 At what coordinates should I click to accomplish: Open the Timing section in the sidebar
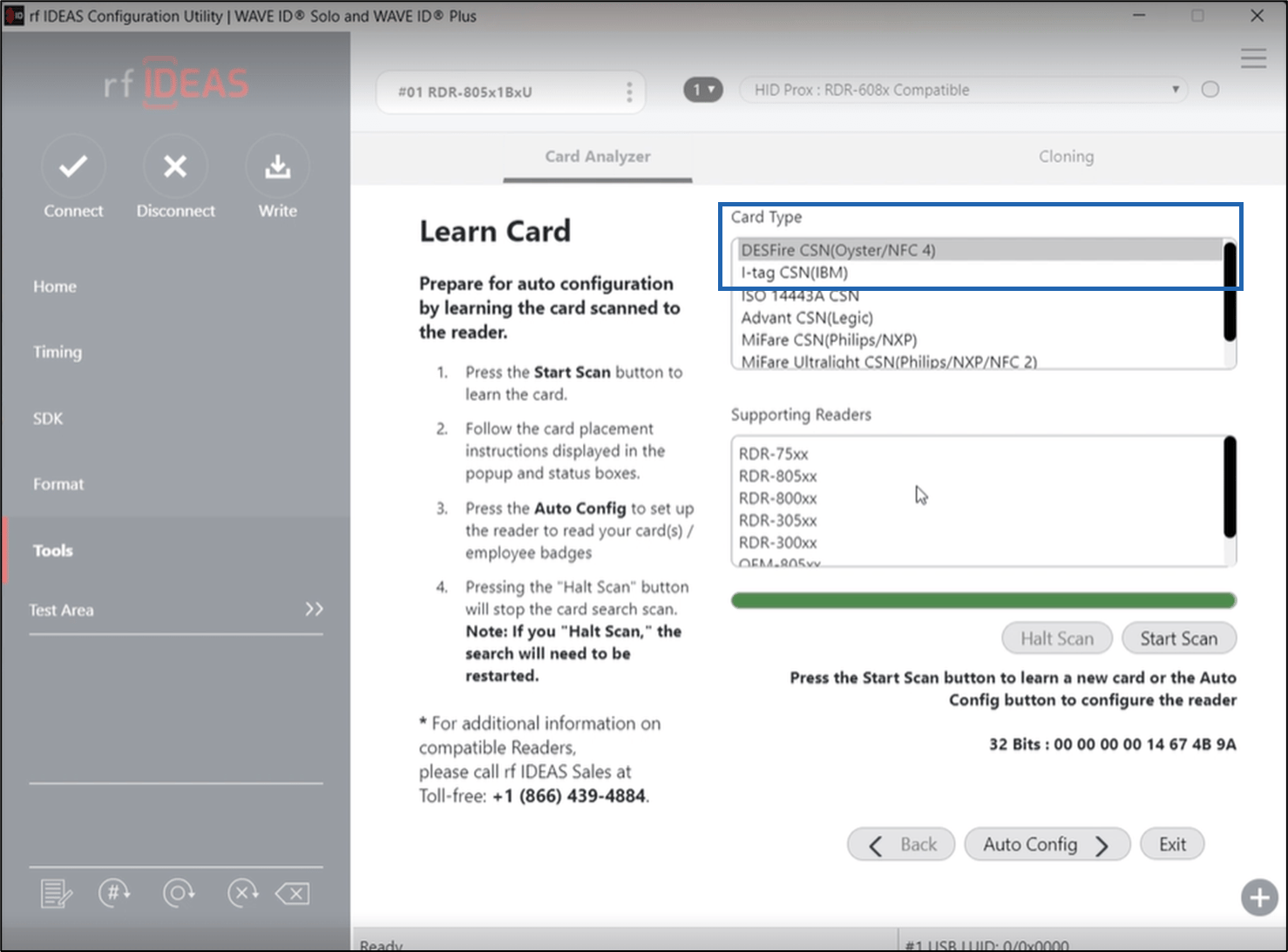58,352
